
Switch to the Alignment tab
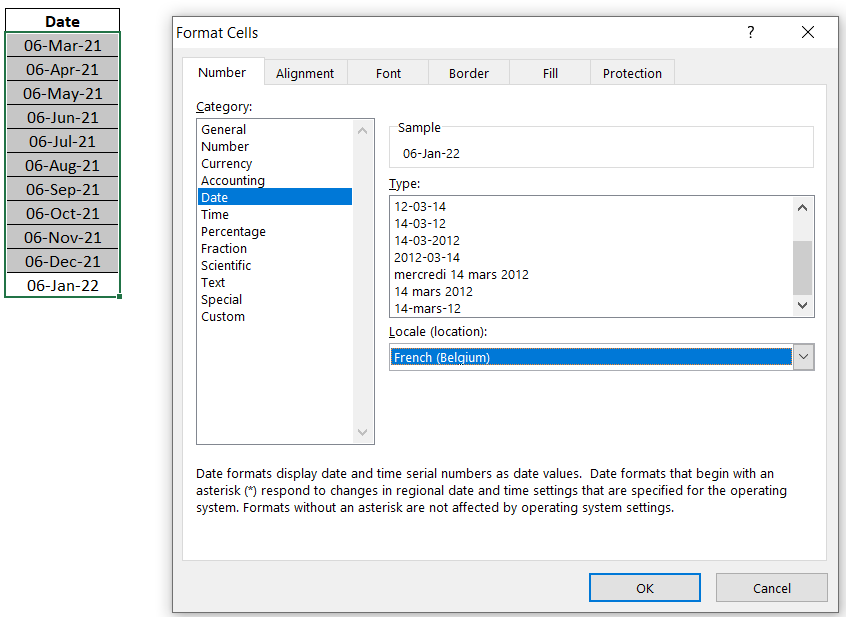pos(306,72)
